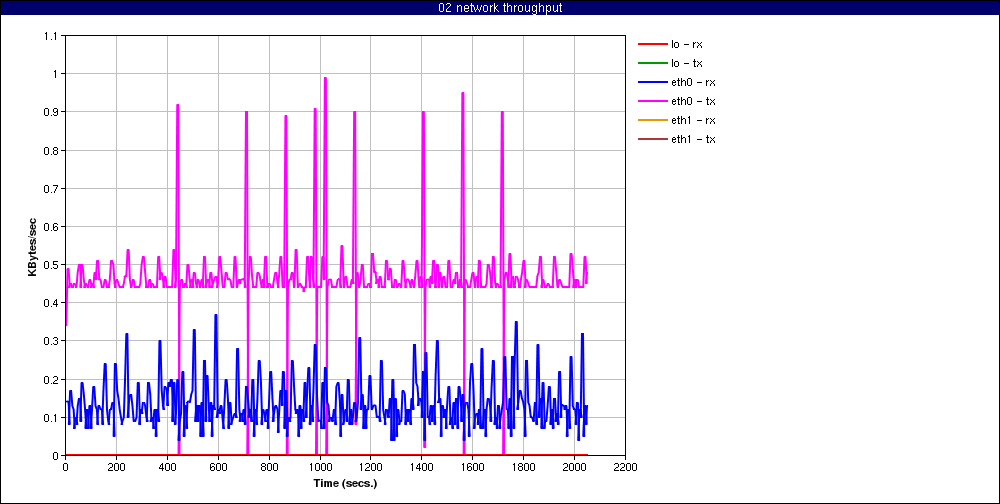The image size is (1000, 504).
Task: Select the 'lo – tx' legend label
Action: click(687, 63)
